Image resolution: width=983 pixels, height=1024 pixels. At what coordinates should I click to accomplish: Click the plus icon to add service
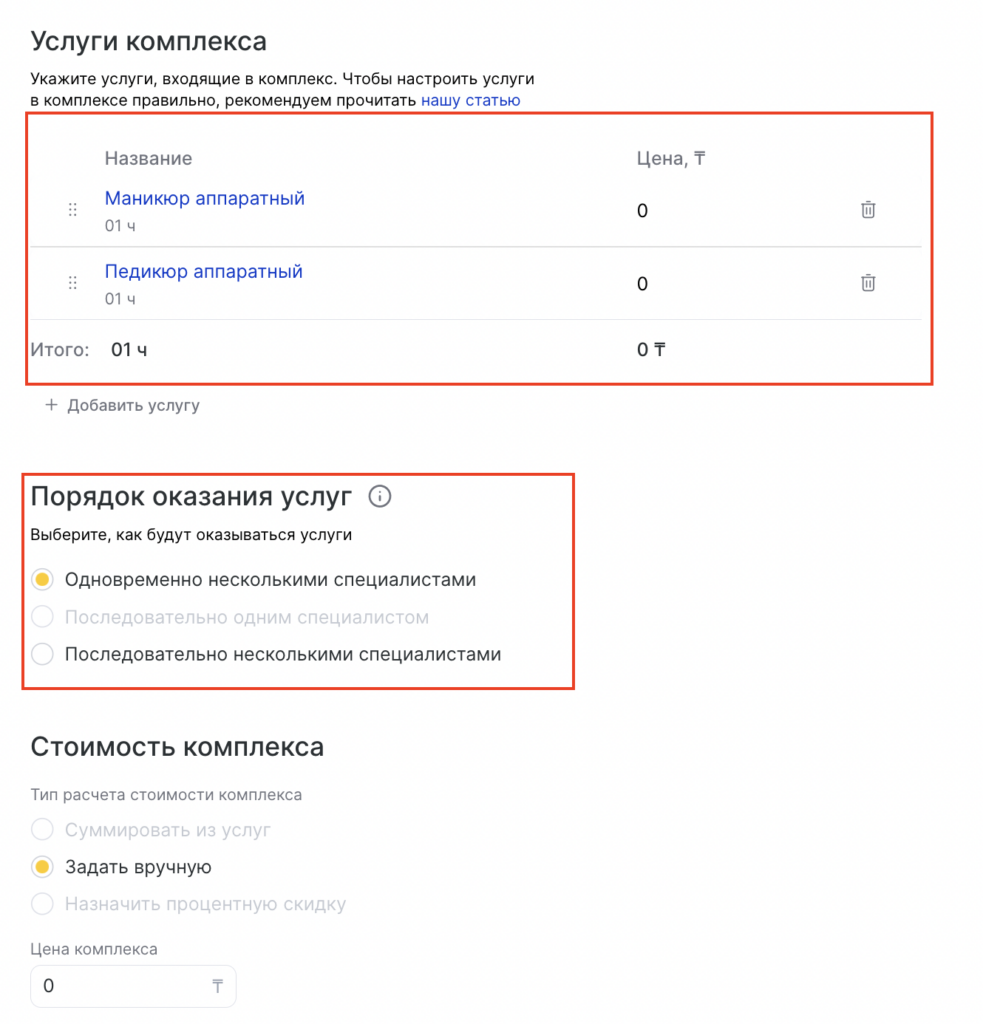pos(52,405)
